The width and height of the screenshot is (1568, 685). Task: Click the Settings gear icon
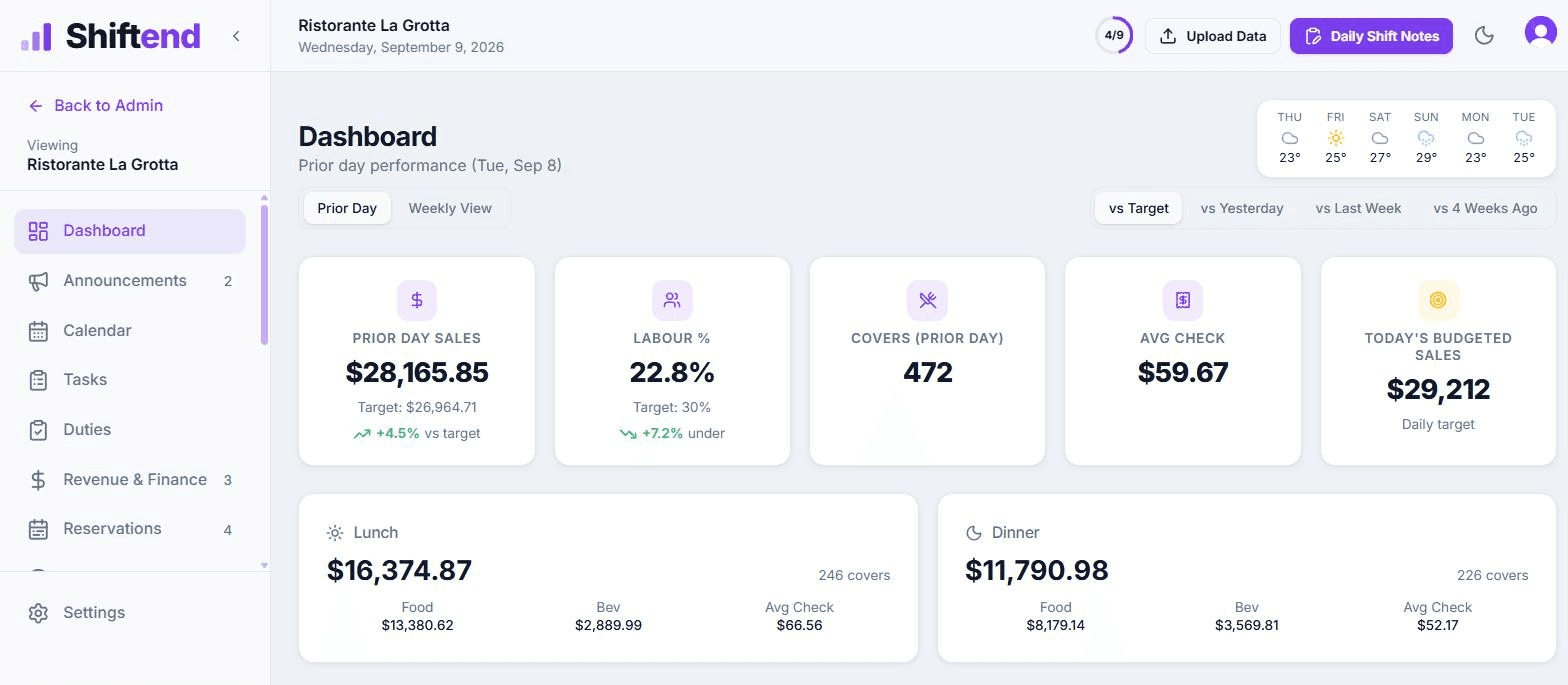click(x=38, y=613)
